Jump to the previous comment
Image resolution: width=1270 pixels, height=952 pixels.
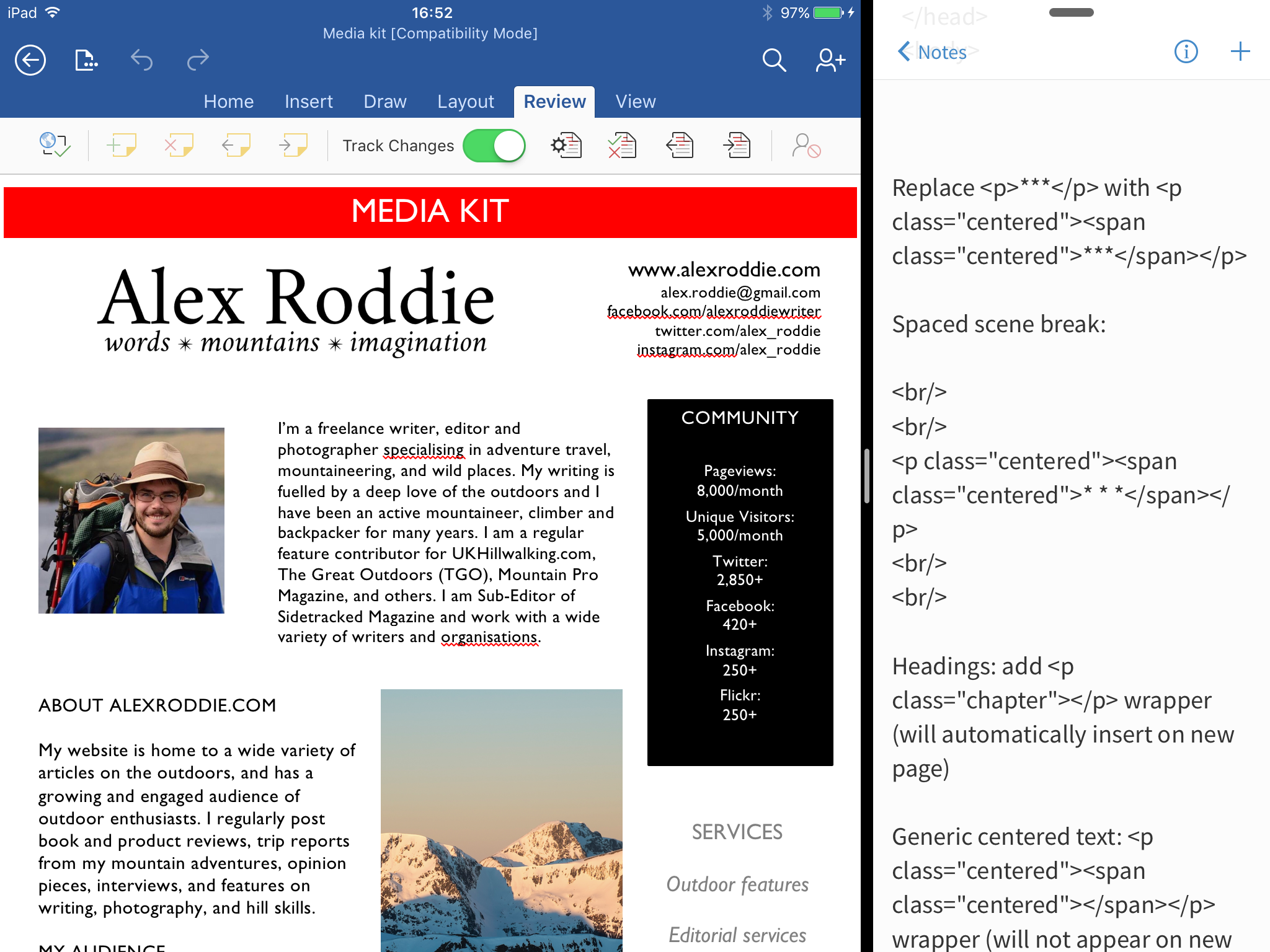[x=236, y=146]
